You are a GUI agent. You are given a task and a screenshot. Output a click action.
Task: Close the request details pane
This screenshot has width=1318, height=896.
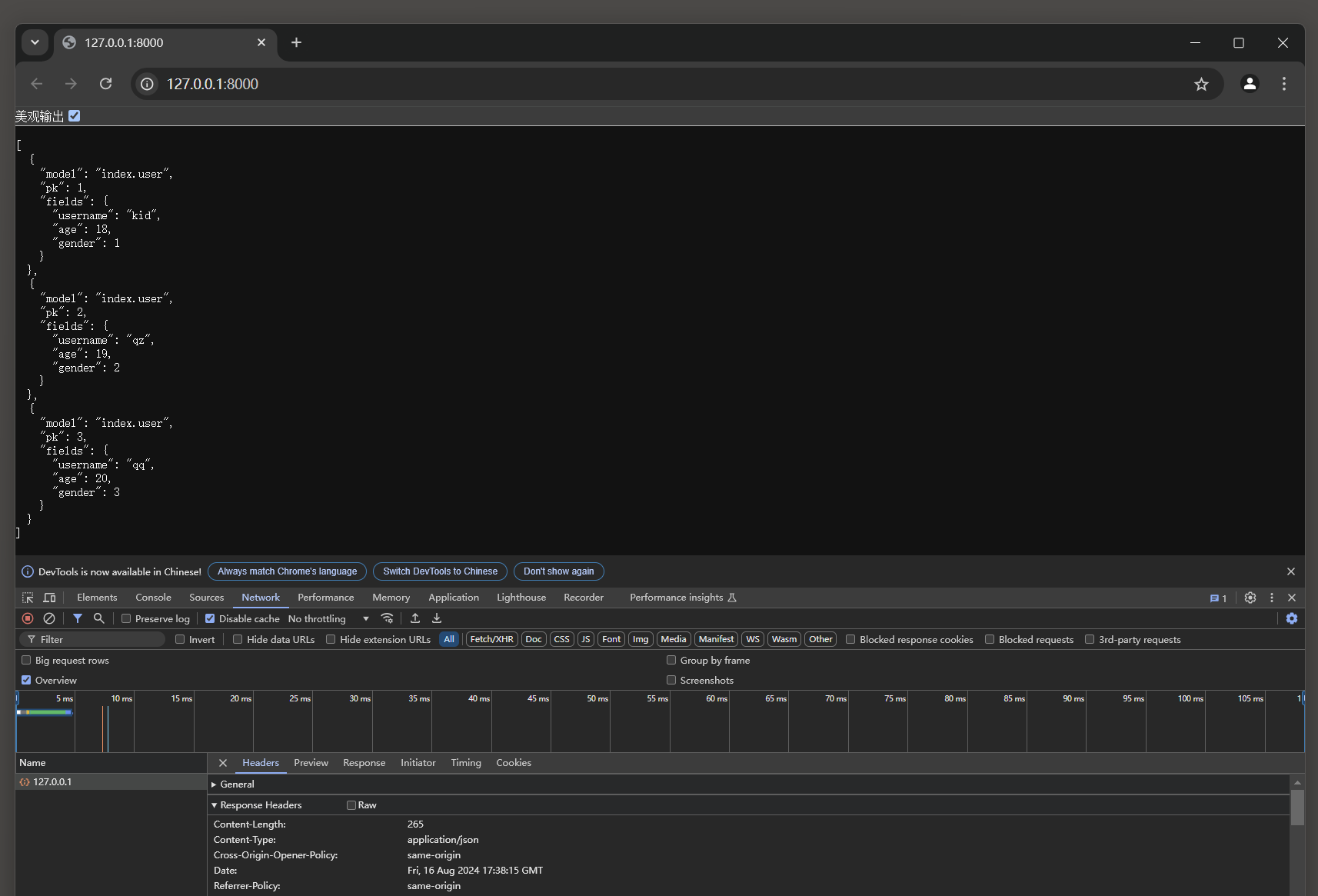point(223,763)
